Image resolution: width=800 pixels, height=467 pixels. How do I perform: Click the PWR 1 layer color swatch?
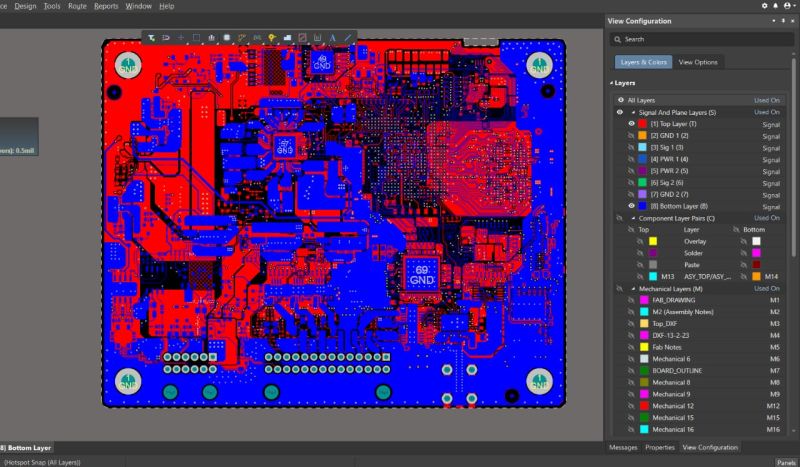[643, 159]
